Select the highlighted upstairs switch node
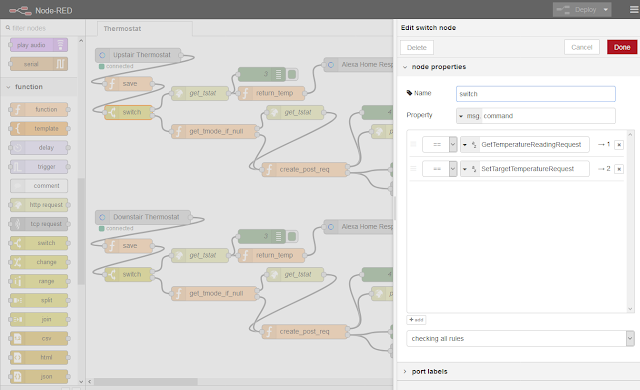The height and width of the screenshot is (390, 640). 128,112
